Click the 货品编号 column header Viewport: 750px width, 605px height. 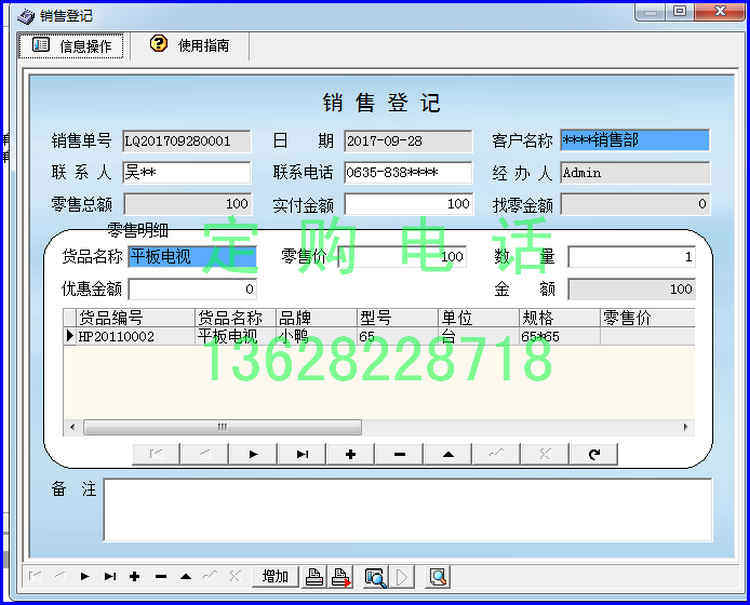click(x=135, y=318)
